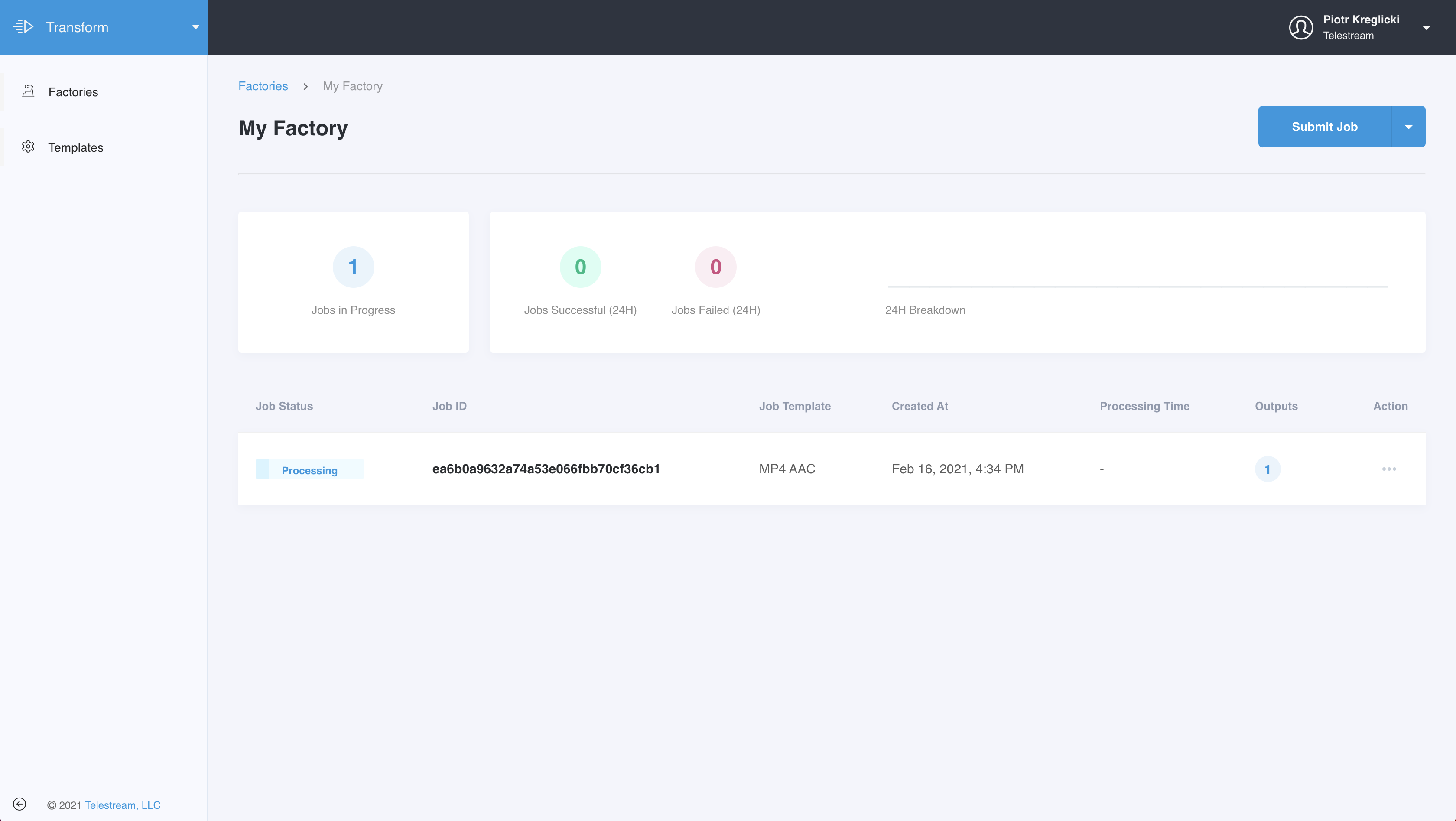Click the Processing status progress badge

(309, 470)
